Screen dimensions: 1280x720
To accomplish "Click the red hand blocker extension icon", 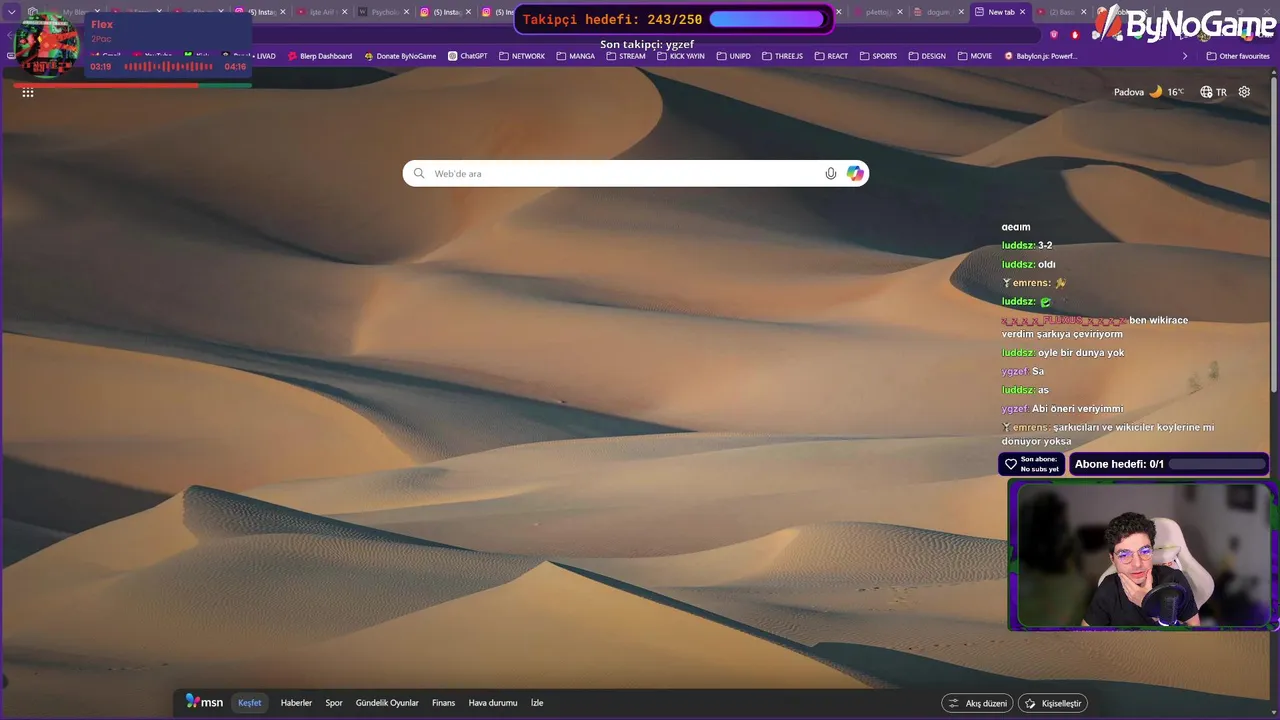I will [x=1075, y=34].
